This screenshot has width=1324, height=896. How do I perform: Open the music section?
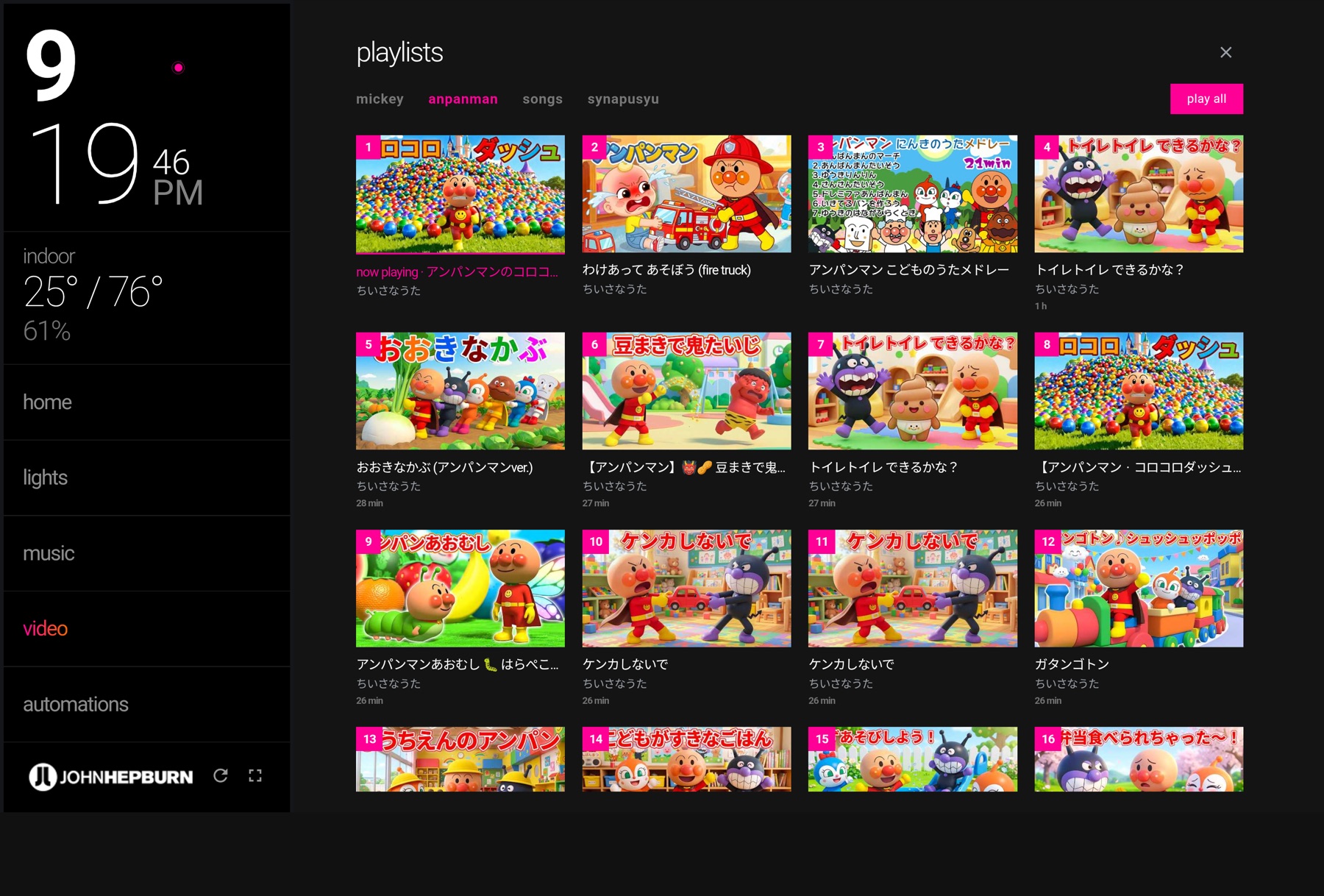tap(146, 553)
